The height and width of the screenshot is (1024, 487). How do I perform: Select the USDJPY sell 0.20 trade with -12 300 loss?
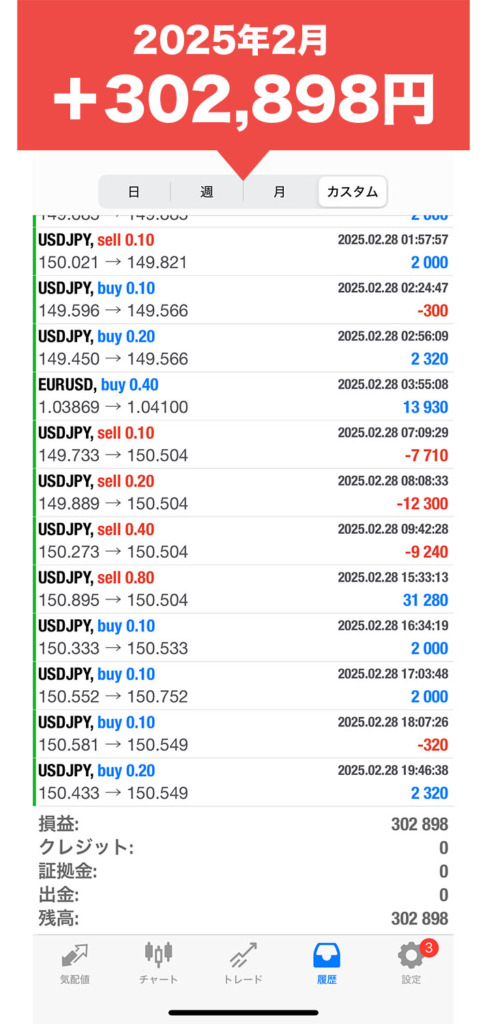click(243, 493)
